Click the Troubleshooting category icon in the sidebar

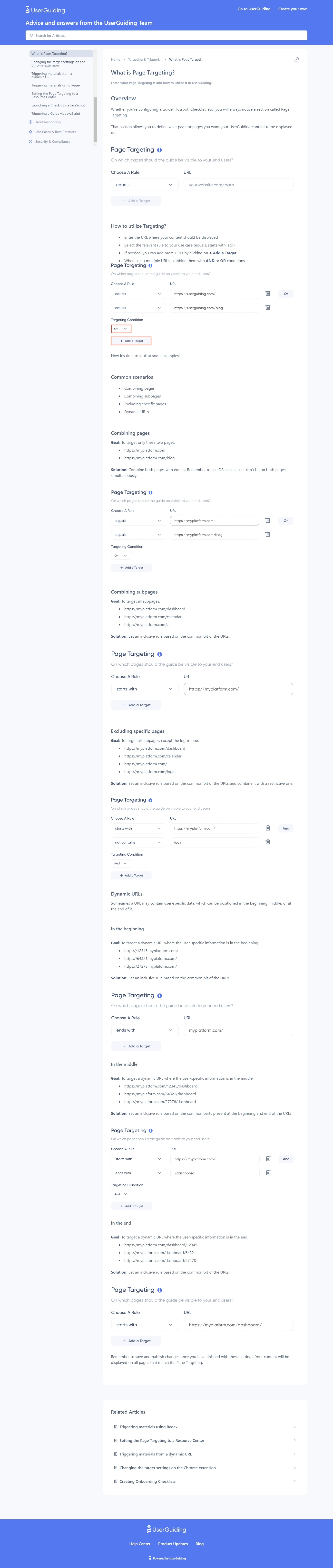[30, 122]
